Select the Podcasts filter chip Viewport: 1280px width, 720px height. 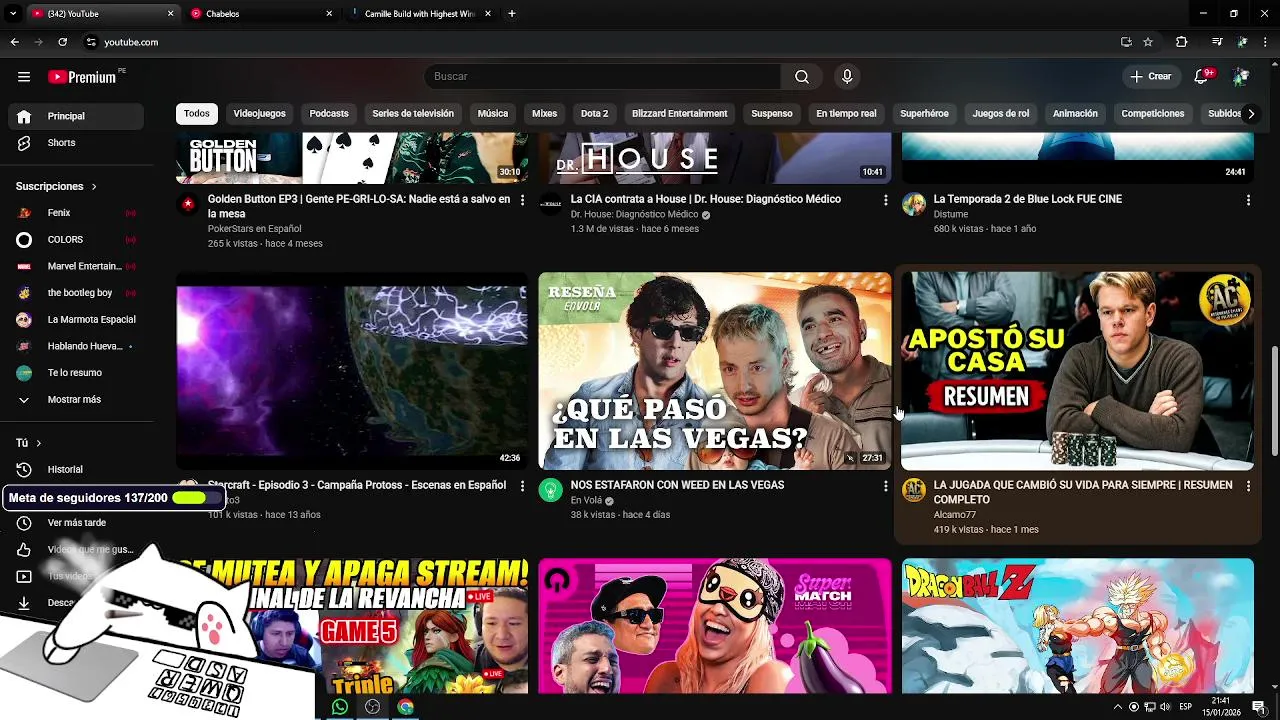329,114
